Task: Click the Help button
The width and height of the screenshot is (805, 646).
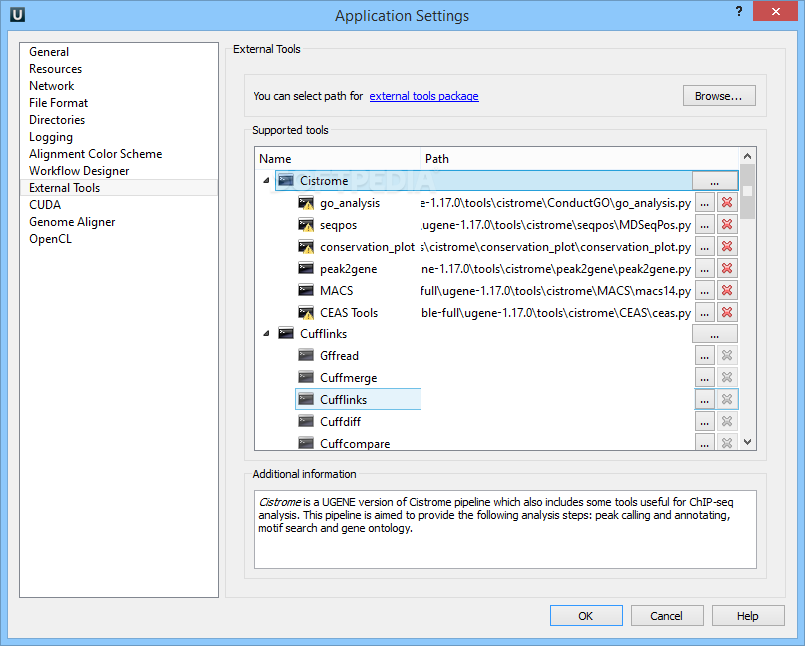Action: pyautogui.click(x=748, y=615)
